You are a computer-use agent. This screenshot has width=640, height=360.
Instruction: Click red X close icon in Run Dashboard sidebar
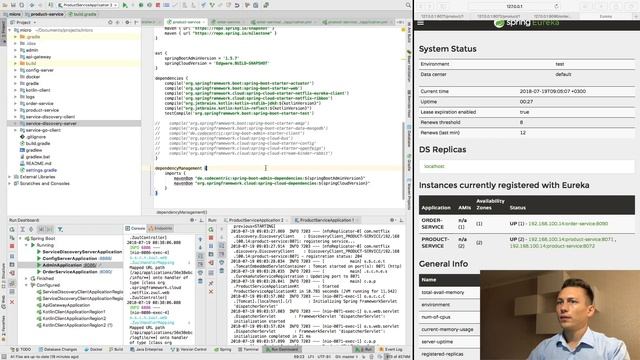coord(12,302)
